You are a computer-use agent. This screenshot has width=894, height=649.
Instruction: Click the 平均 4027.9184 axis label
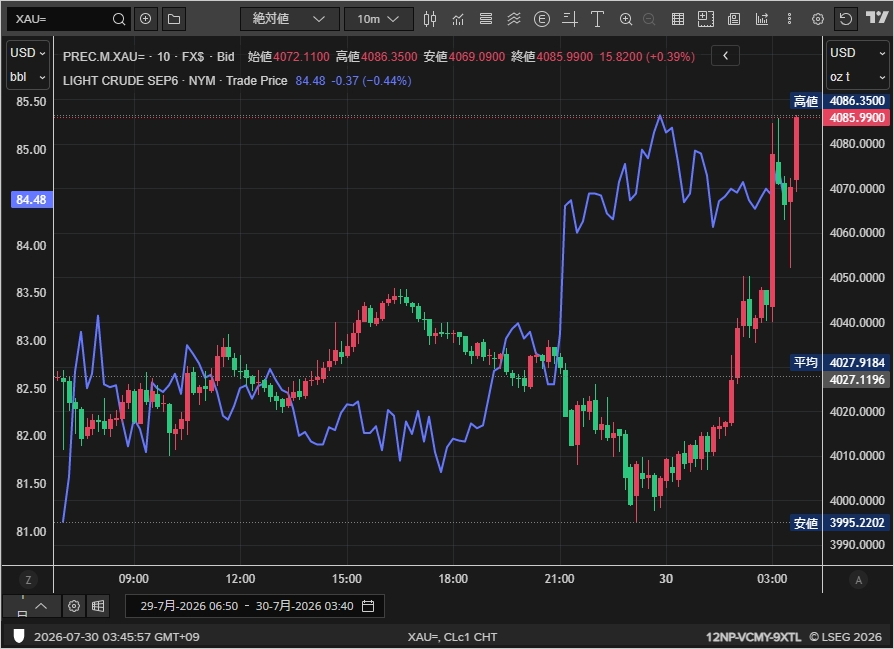pos(840,362)
